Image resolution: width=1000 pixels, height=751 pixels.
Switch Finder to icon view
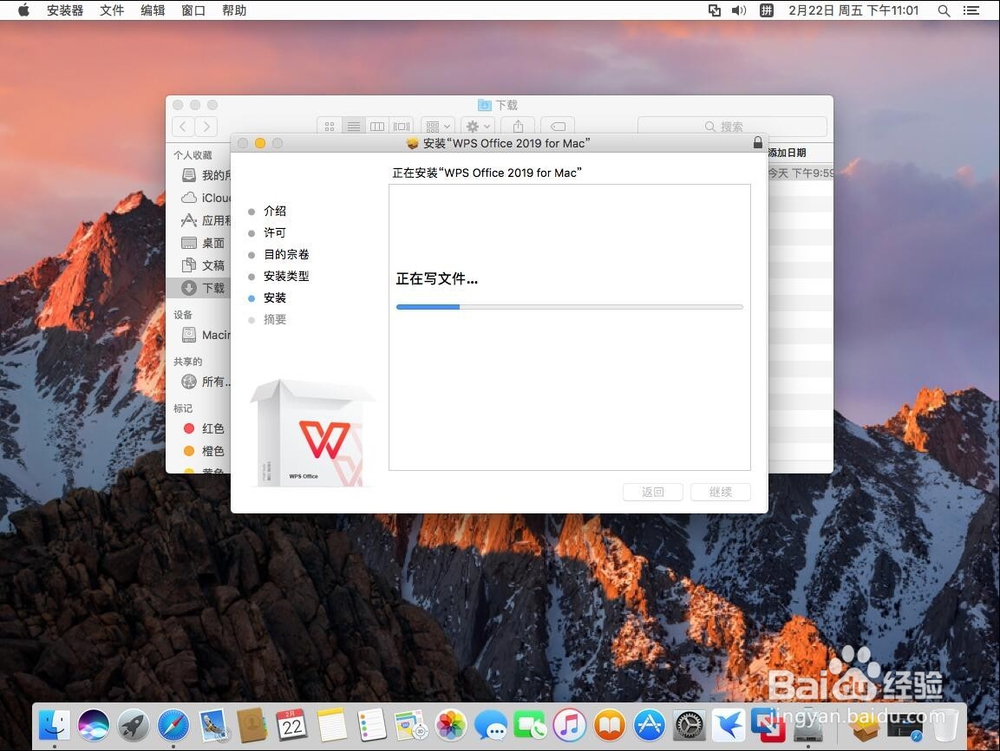[330, 126]
